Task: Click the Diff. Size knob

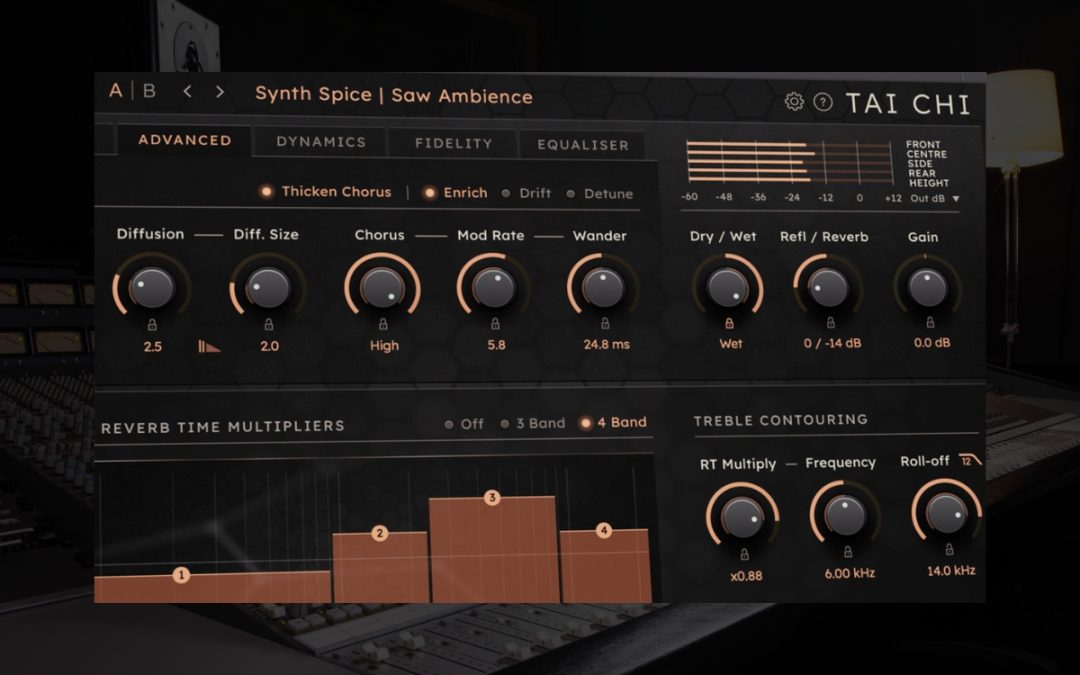Action: click(x=268, y=287)
